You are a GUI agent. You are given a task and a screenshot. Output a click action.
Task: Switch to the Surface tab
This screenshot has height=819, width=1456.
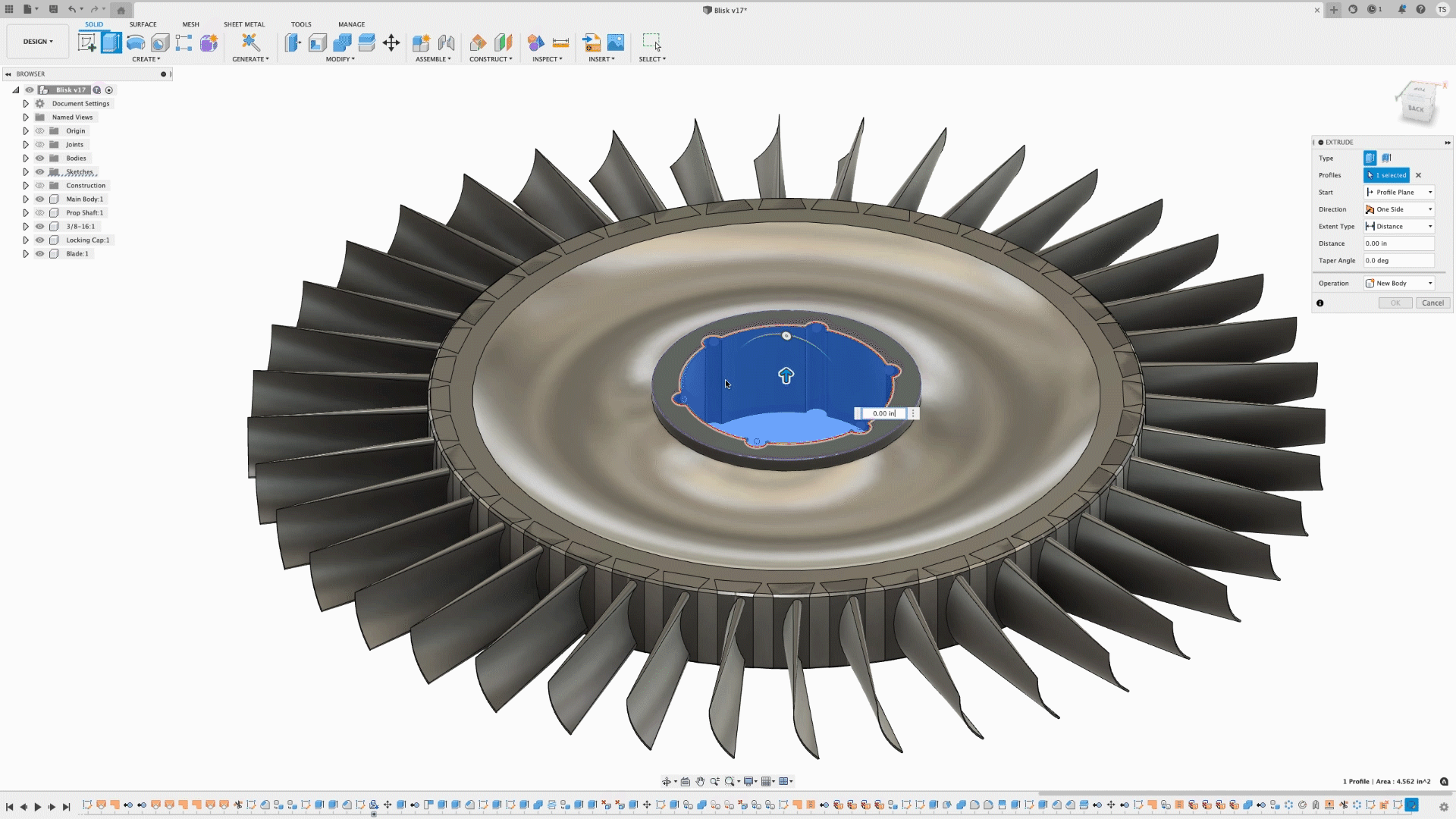coord(143,24)
